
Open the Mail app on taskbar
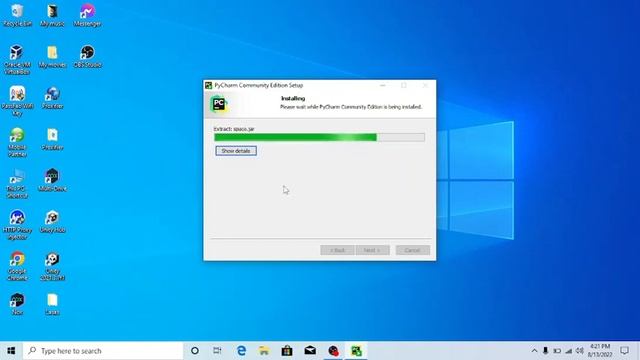(x=310, y=351)
